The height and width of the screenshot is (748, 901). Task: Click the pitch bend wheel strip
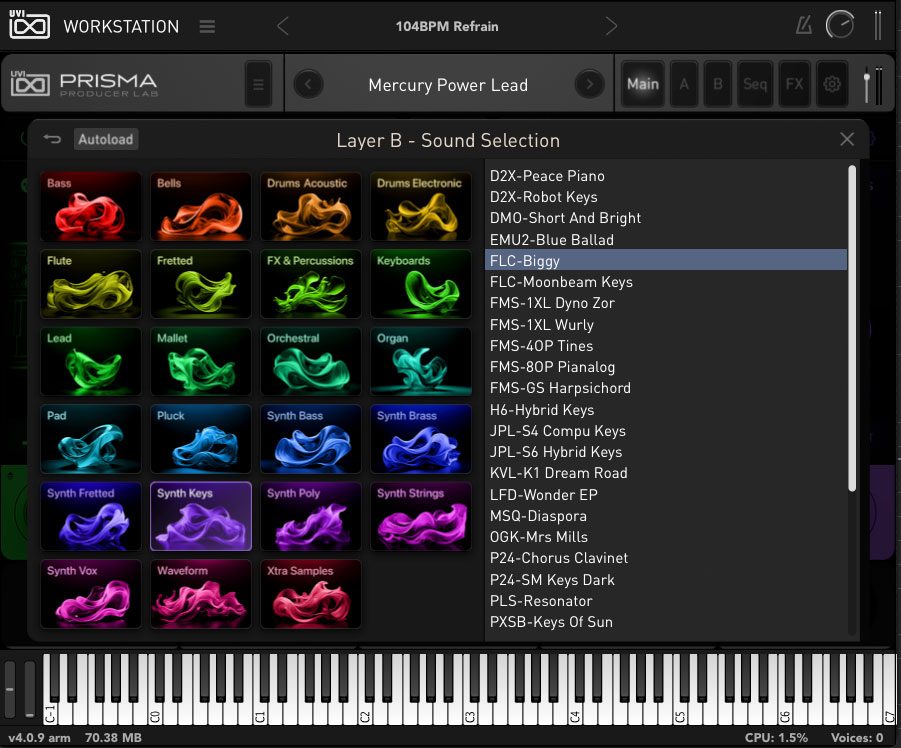point(10,689)
